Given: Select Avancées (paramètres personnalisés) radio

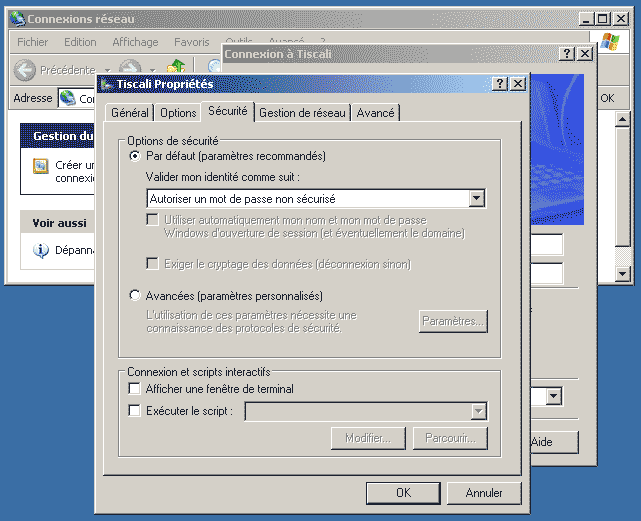Looking at the screenshot, I should tap(134, 295).
